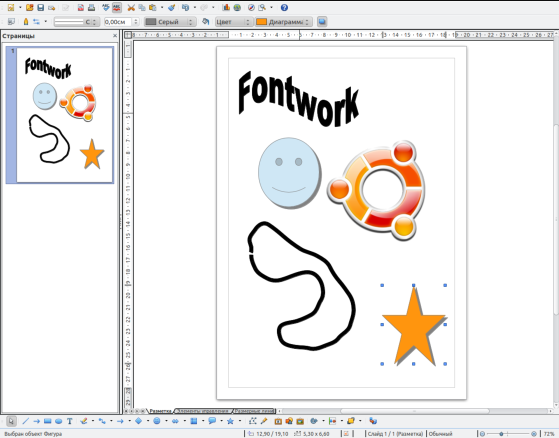Switch to the Разметка layer tab
Screen dimensions: 559x438
tap(160, 411)
